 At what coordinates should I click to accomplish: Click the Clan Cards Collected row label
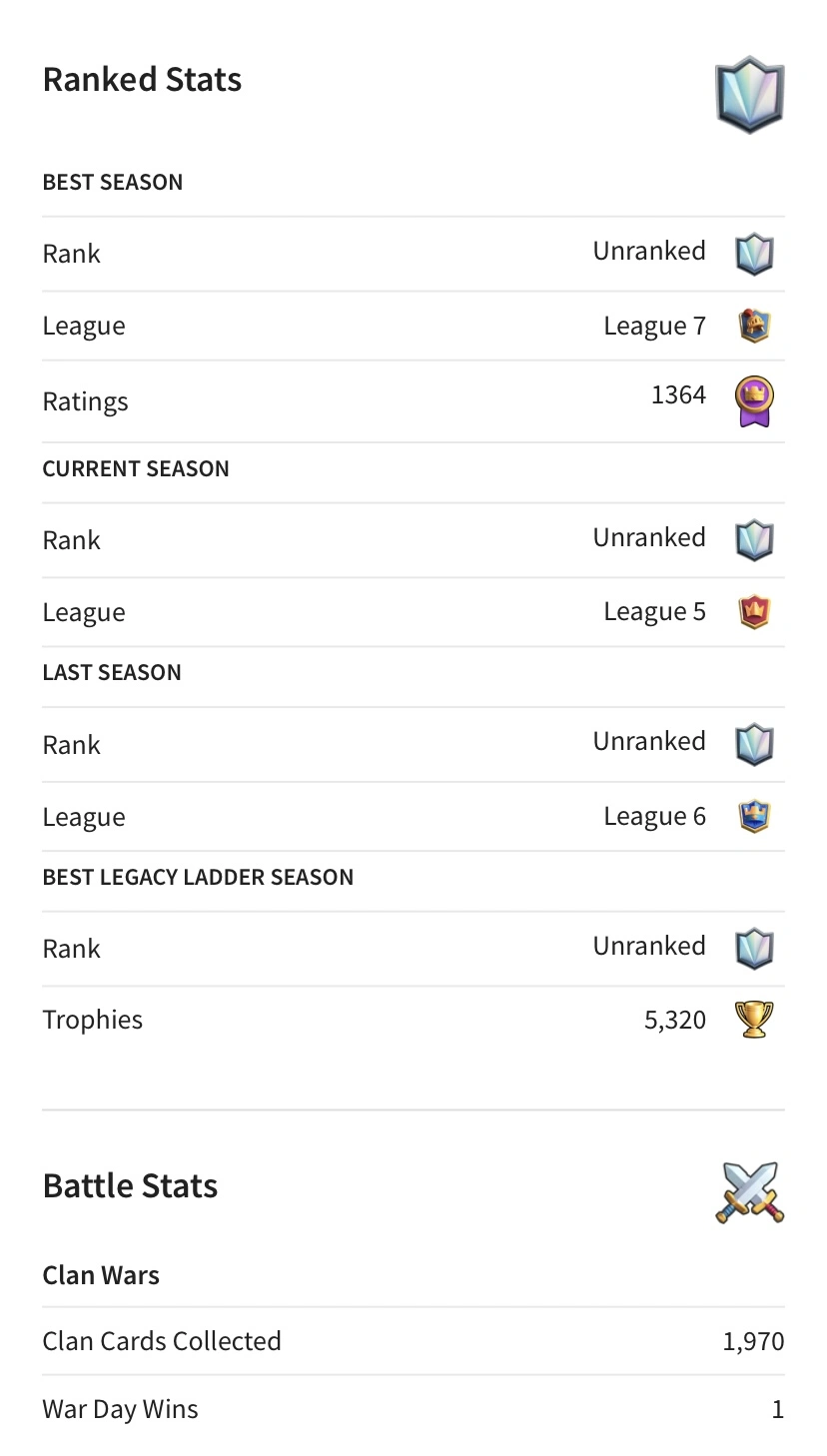[x=162, y=1341]
